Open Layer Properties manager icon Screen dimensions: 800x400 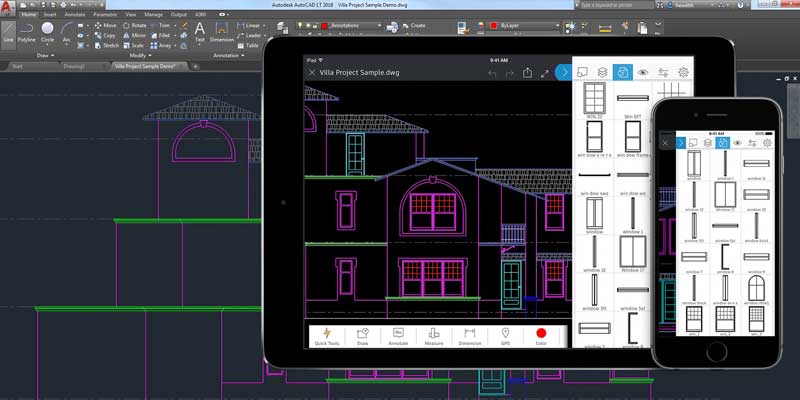tap(282, 27)
